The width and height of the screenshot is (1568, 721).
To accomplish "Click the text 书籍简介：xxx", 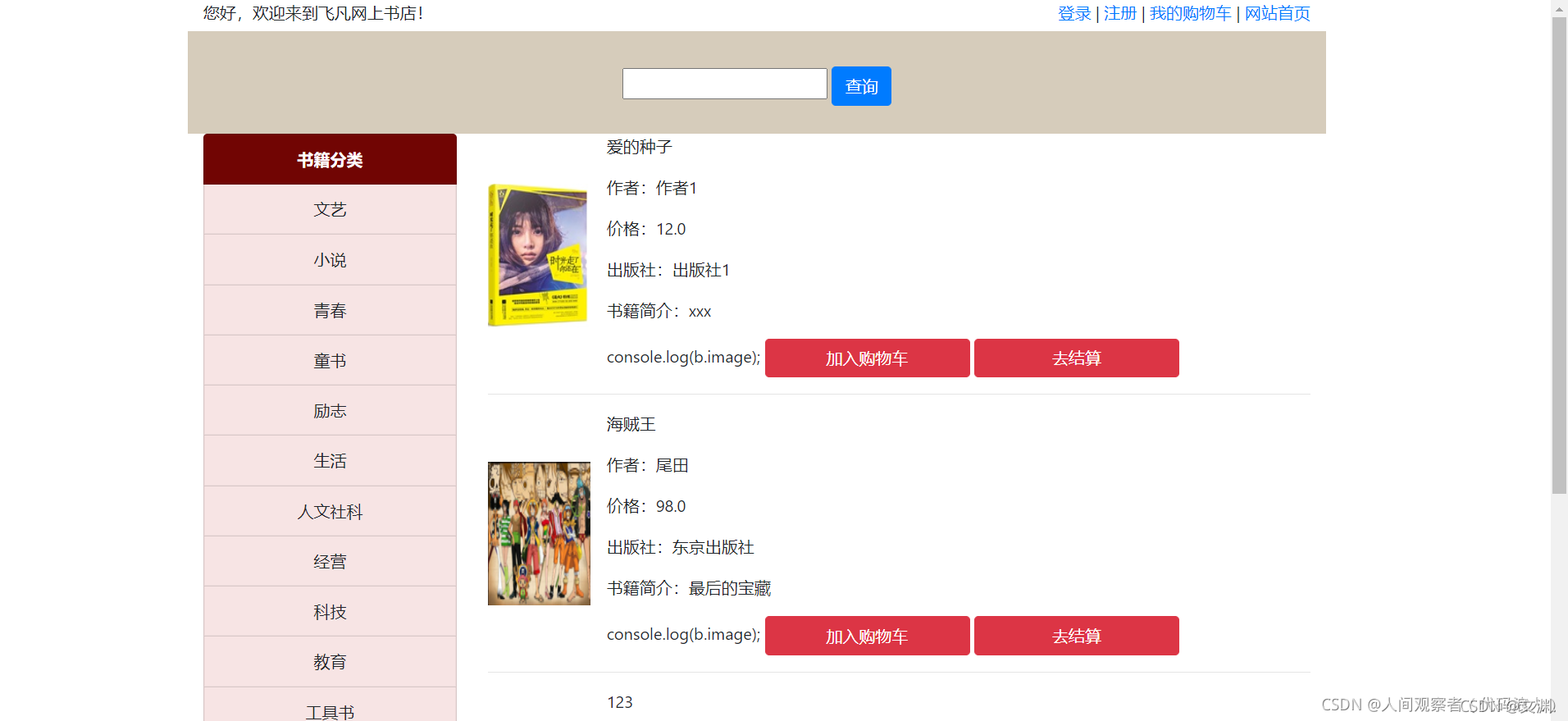I will [x=659, y=311].
